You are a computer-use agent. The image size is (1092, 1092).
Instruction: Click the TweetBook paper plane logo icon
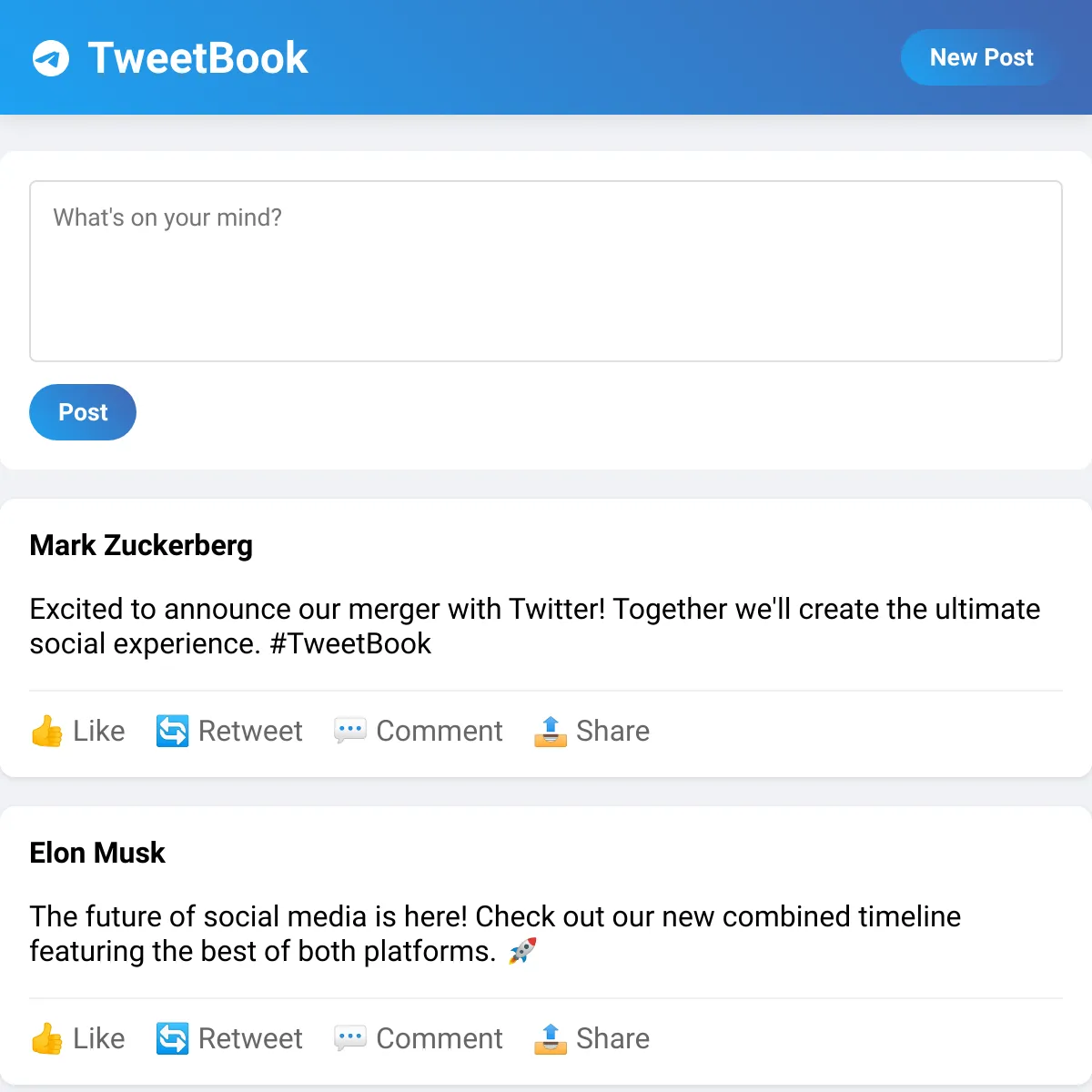coord(51,58)
